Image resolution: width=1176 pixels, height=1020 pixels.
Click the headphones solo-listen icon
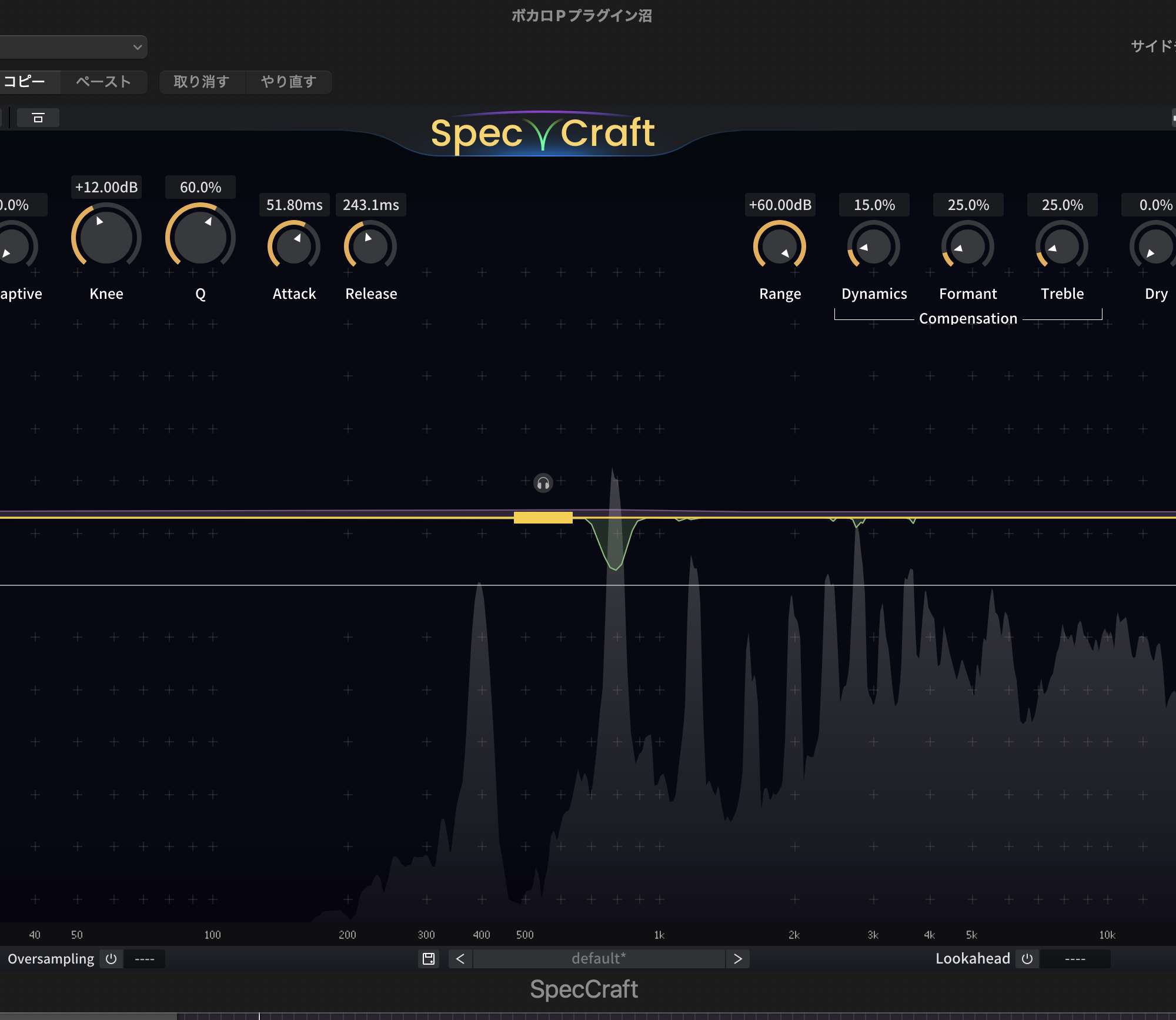tap(543, 484)
